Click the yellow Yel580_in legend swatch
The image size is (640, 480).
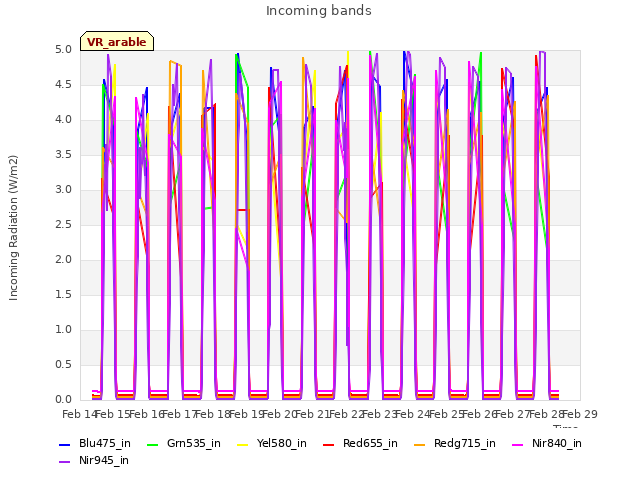(242, 445)
